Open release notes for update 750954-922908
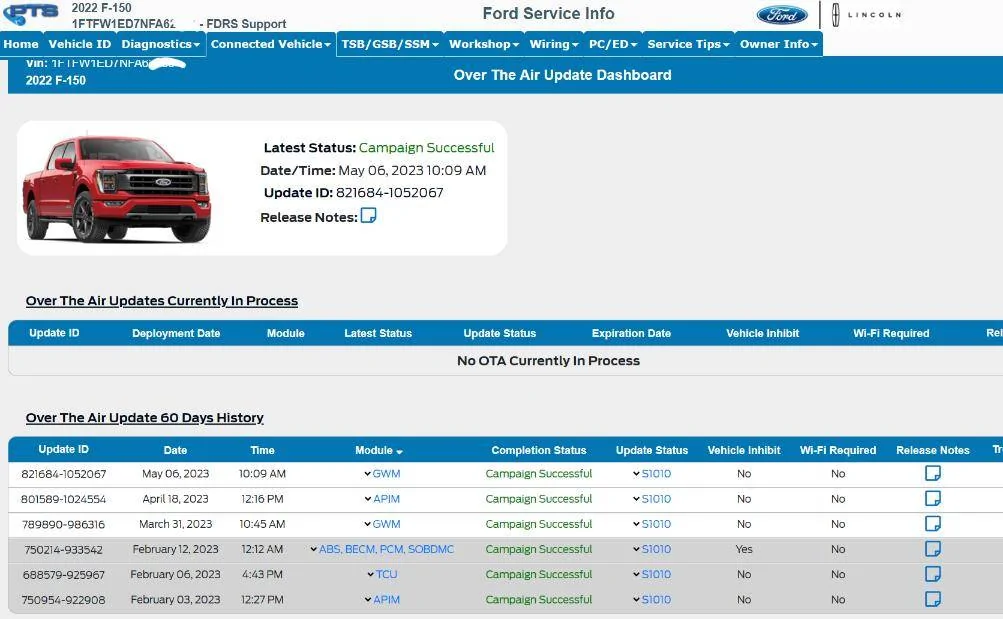Screen dimensions: 1003x619 [x=933, y=599]
